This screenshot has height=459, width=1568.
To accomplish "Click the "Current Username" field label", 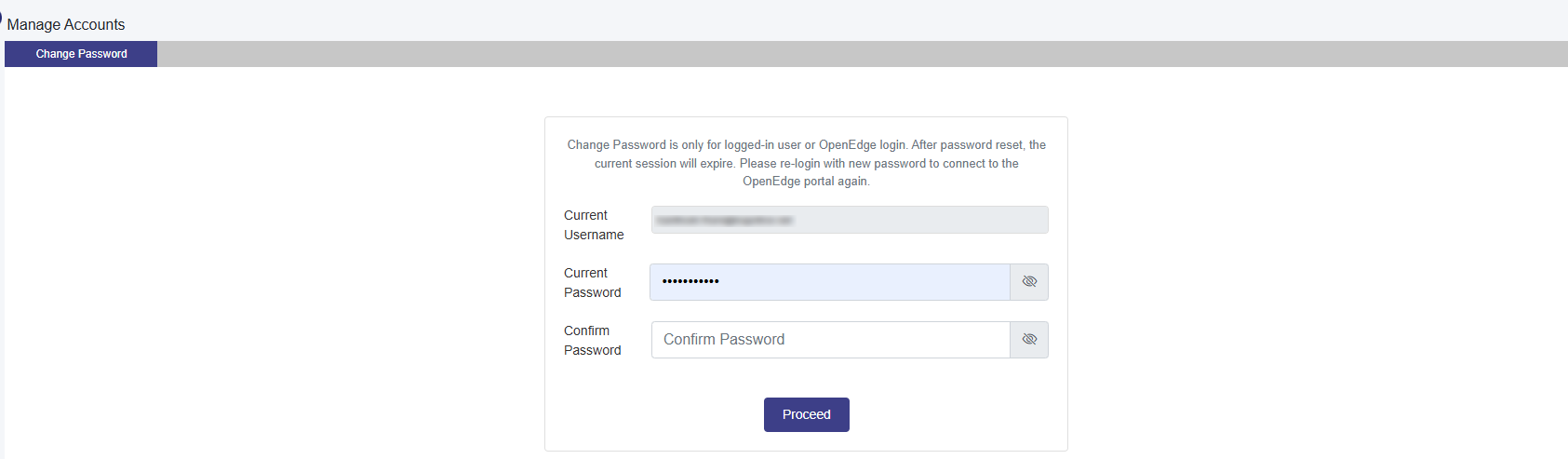I will pyautogui.click(x=593, y=225).
